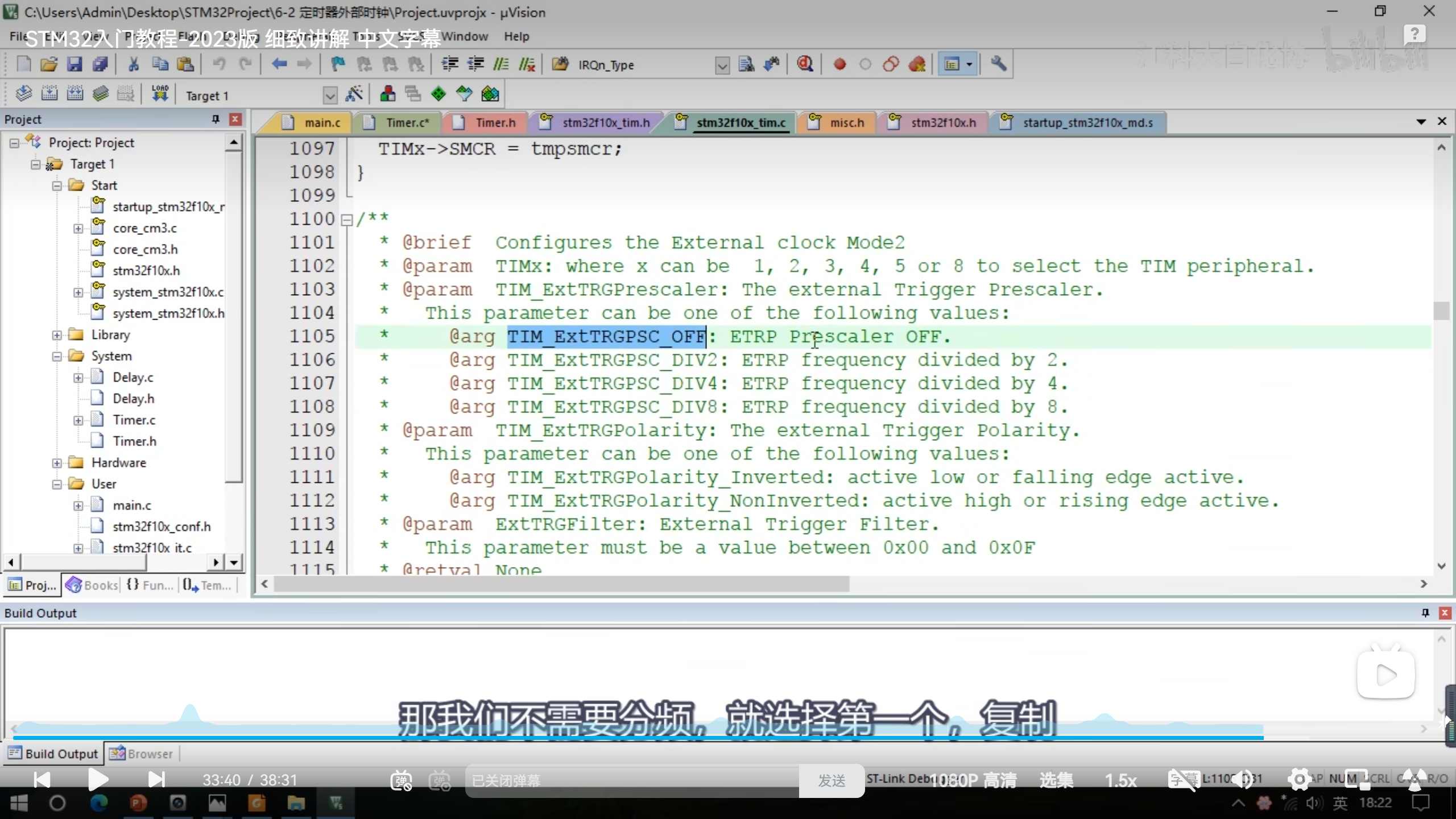Open the Configuration wrench icon
The width and height of the screenshot is (1456, 819).
click(x=998, y=64)
